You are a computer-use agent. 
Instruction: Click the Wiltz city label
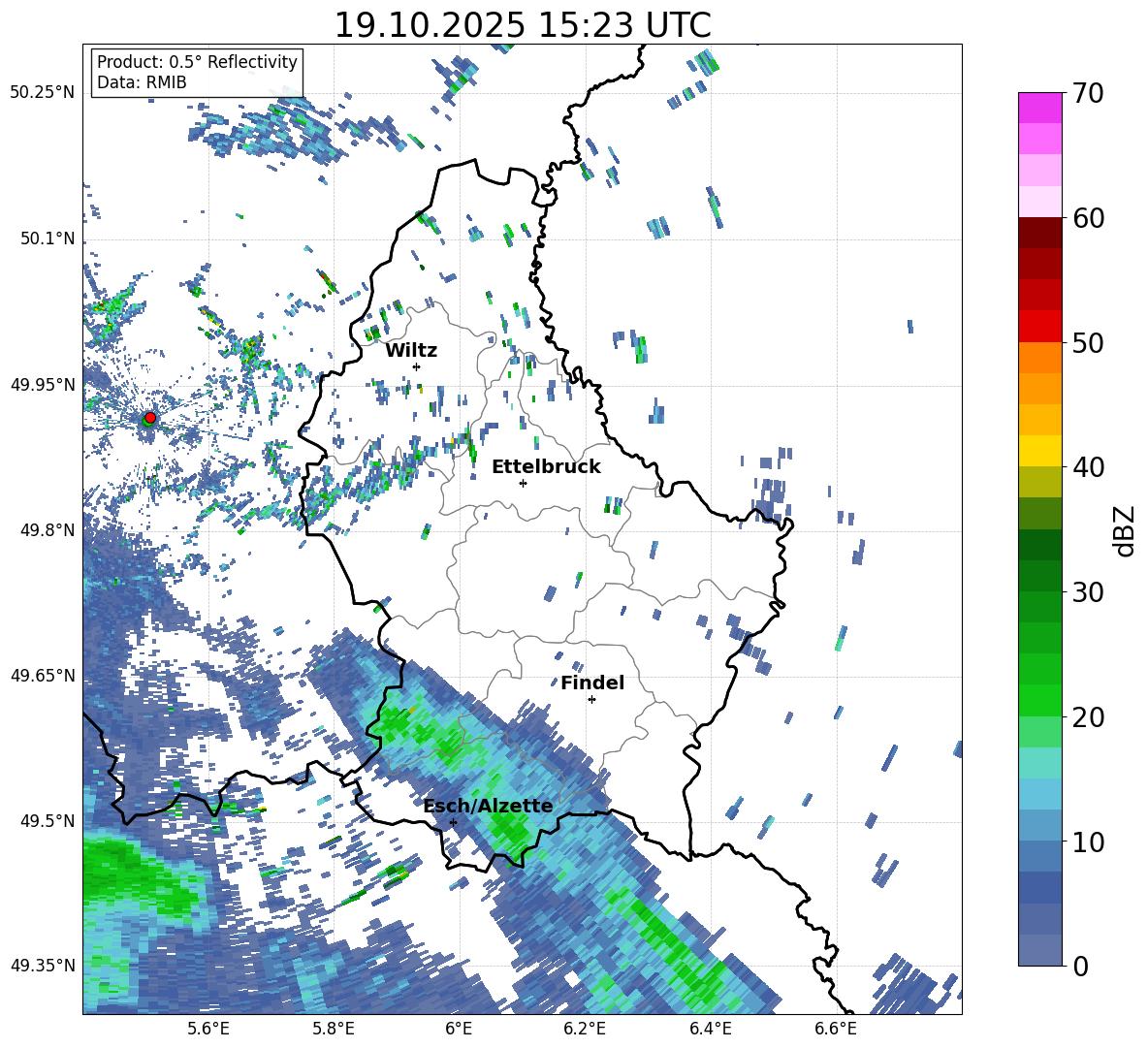pos(411,351)
